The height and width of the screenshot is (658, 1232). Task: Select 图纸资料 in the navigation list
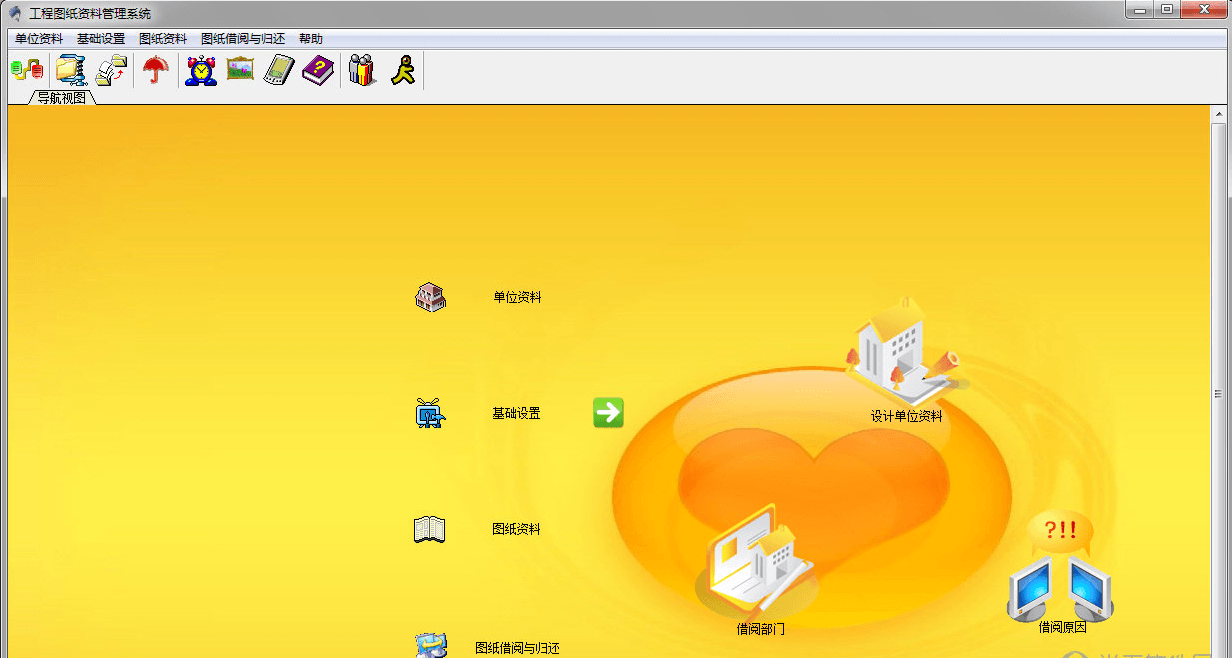(x=516, y=529)
